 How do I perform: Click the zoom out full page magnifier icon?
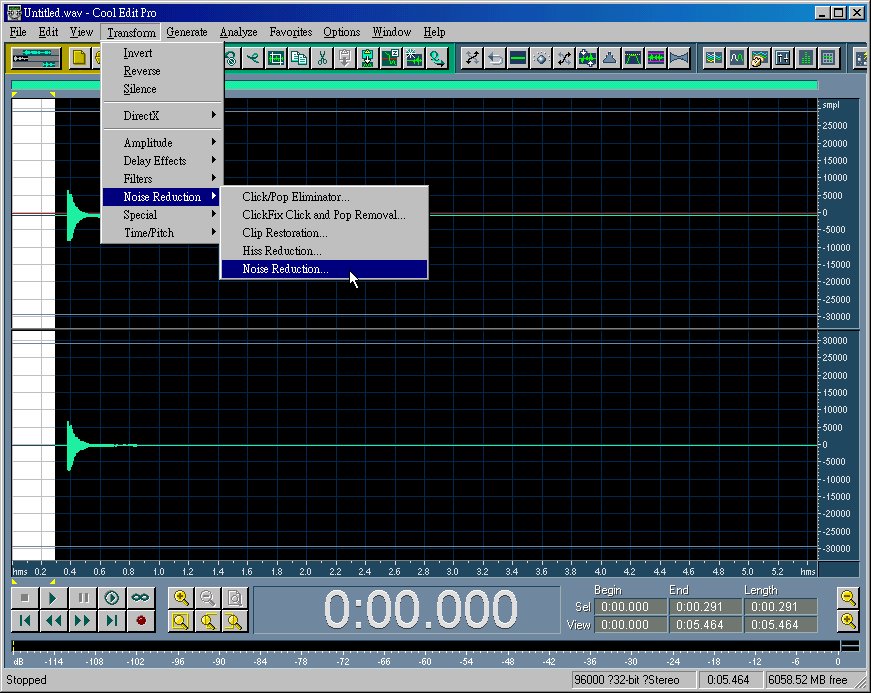click(234, 597)
